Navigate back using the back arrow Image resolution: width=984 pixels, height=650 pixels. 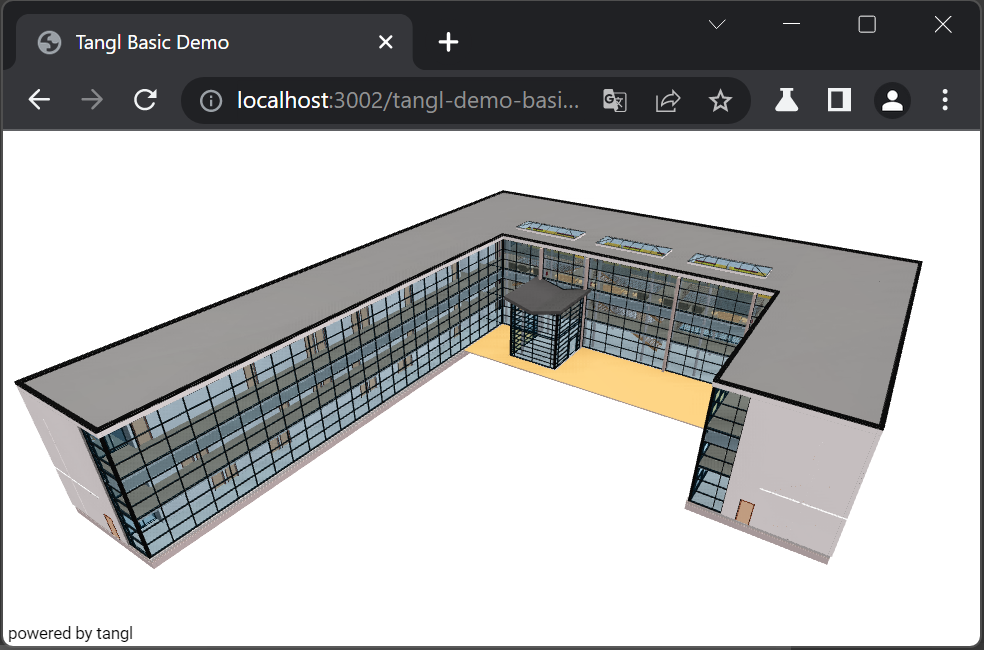(x=38, y=100)
